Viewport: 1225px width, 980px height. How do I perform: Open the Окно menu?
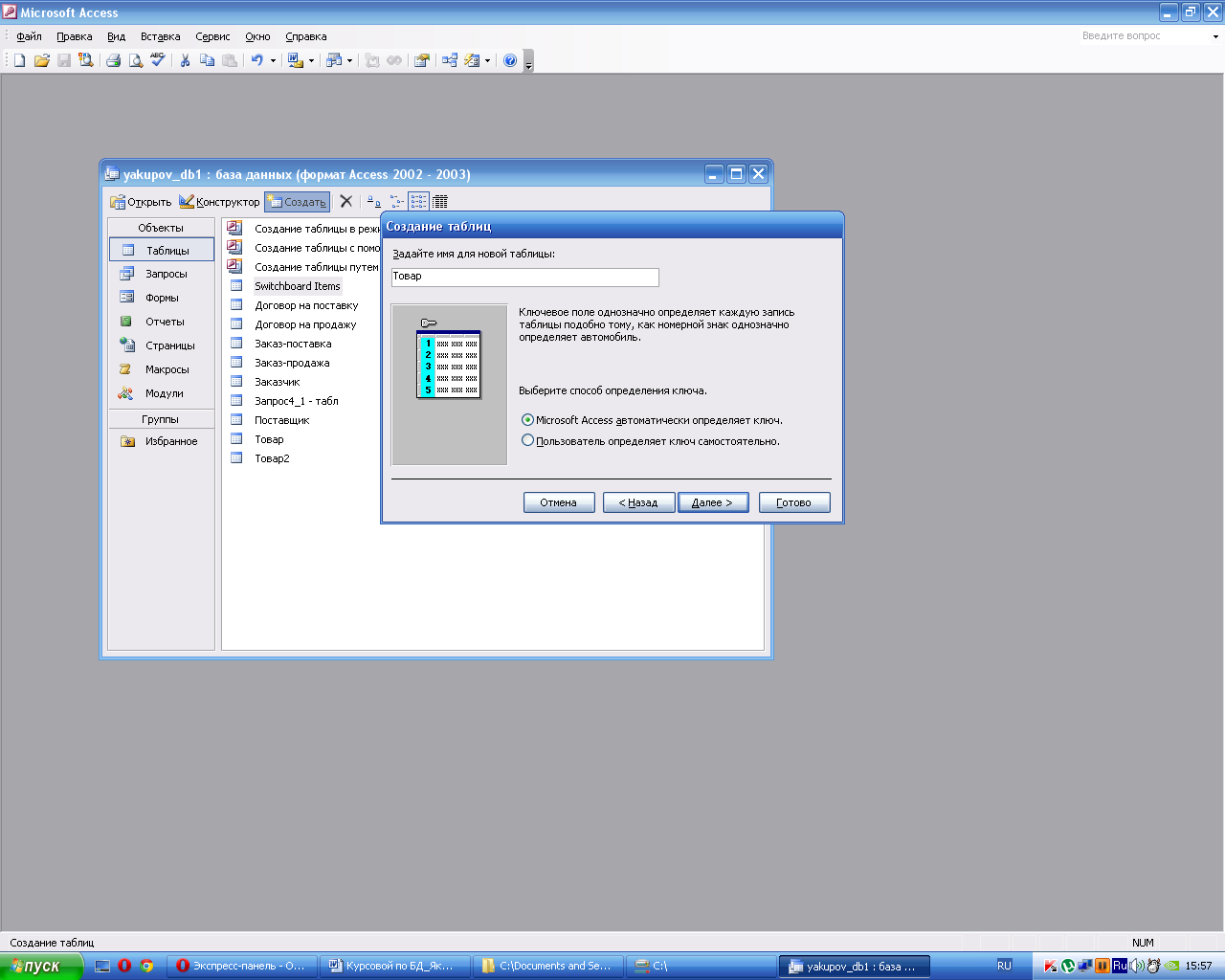tap(257, 36)
